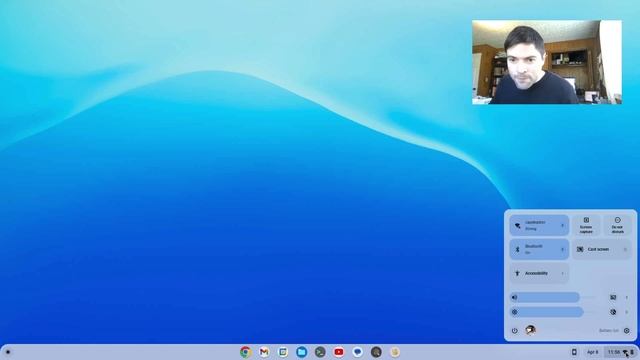This screenshot has height=360, width=640.
Task: Launch YouTube from the shelf
Action: 339,352
